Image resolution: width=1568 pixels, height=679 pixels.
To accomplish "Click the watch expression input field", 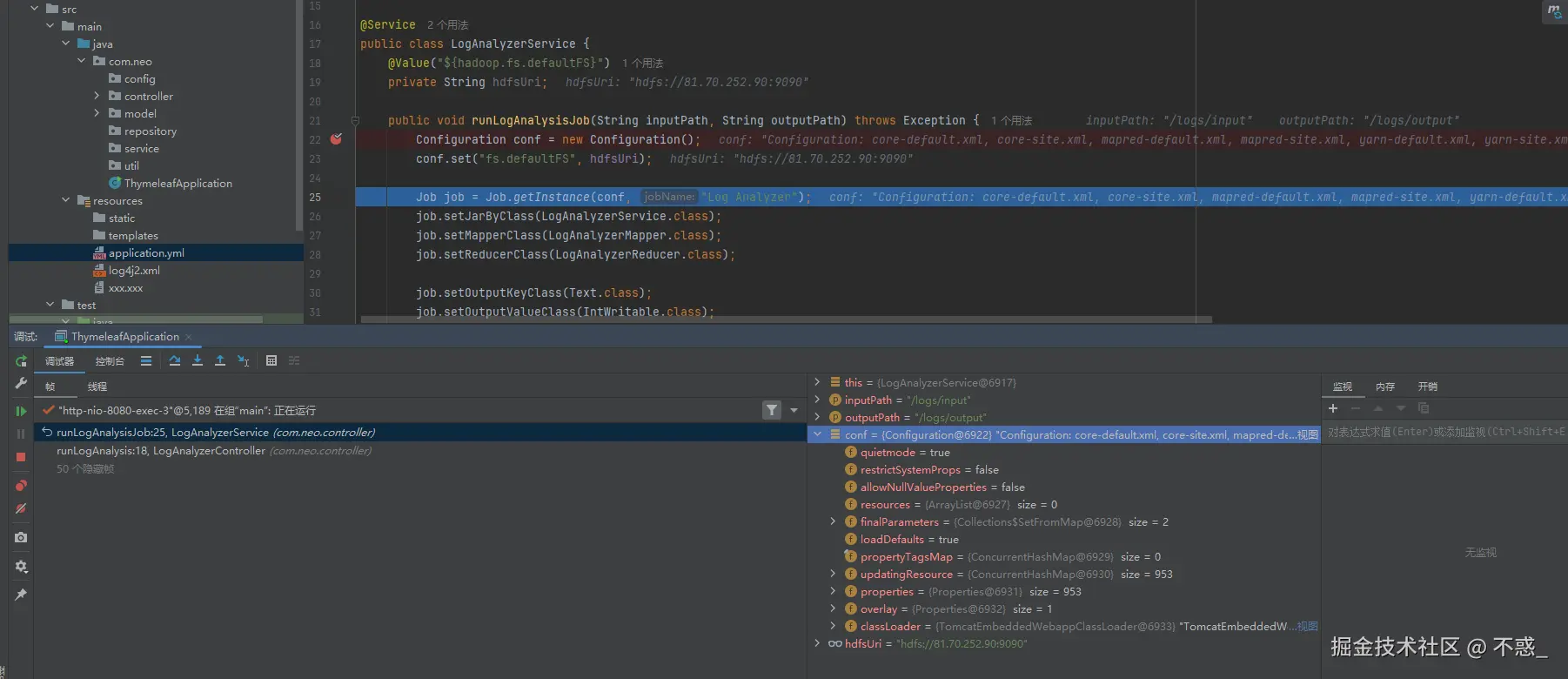I will coord(1444,432).
